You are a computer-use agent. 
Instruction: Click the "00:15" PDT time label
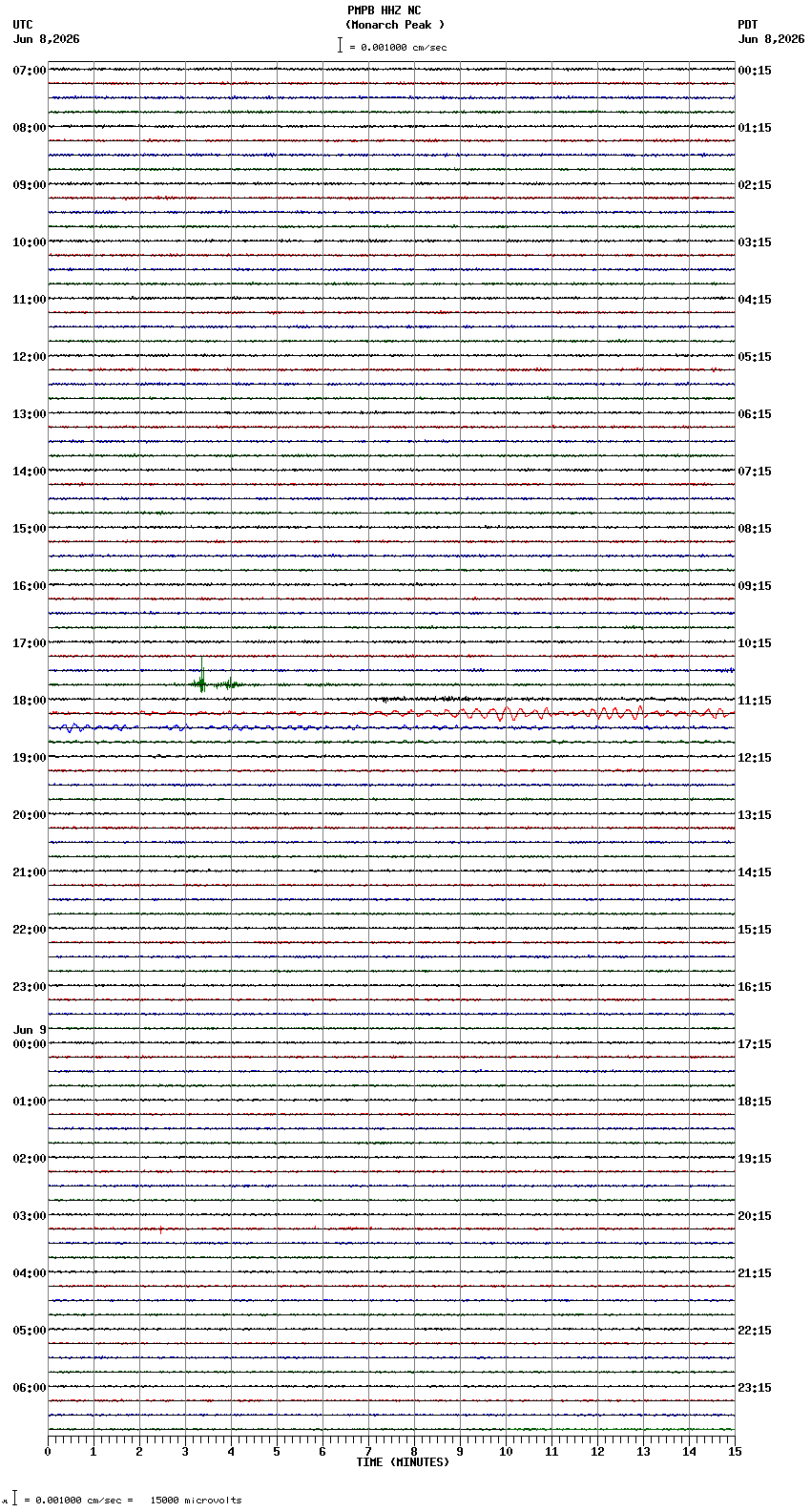tap(755, 71)
